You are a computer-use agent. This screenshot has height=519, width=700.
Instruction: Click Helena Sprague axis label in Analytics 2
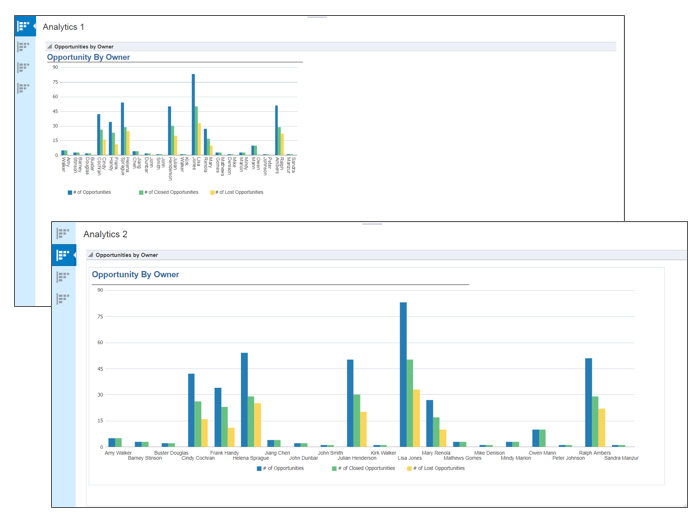pyautogui.click(x=251, y=458)
